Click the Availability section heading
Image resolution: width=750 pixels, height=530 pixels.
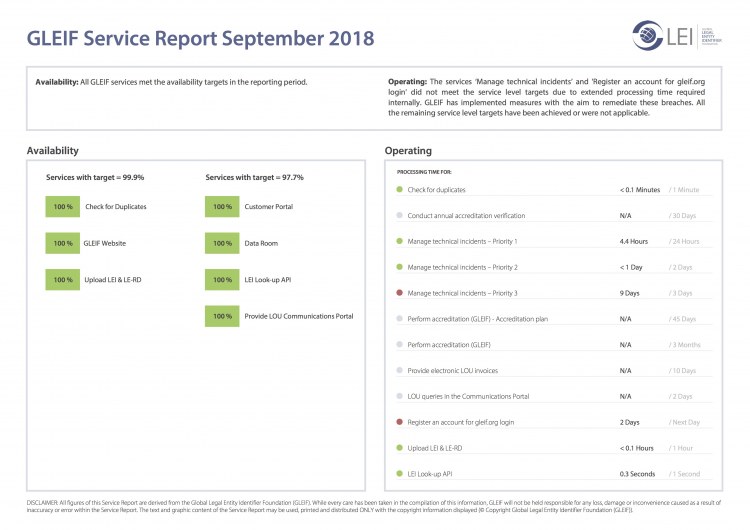(x=53, y=150)
